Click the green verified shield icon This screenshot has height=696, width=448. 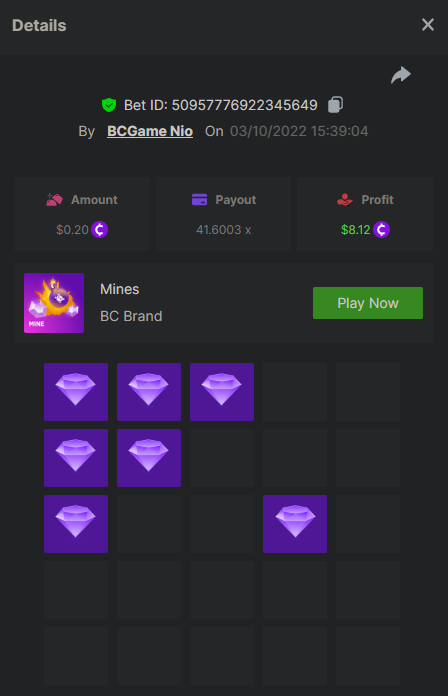109,105
